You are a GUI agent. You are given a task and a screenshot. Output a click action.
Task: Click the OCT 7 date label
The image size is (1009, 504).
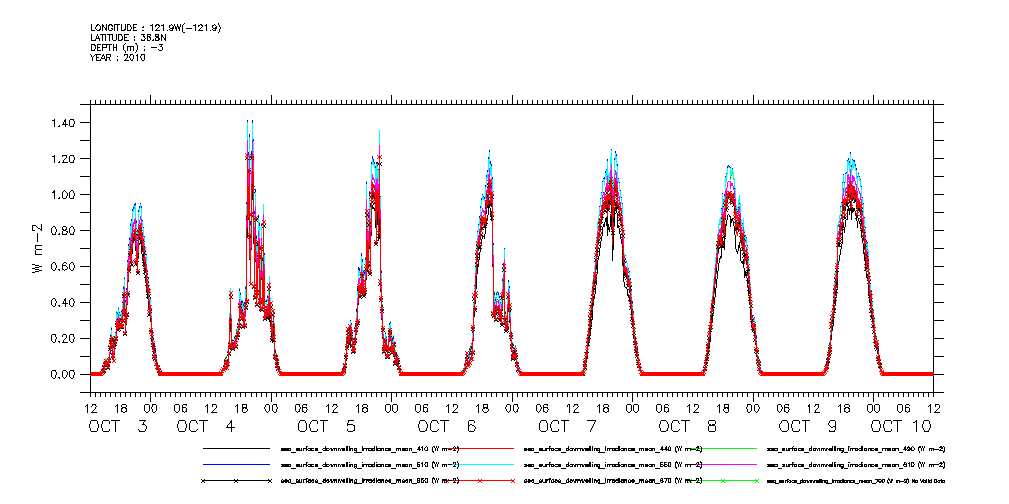click(x=569, y=426)
